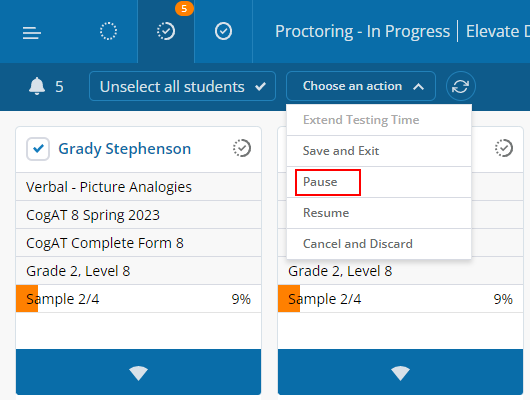Click the circular refresh button

click(460, 86)
